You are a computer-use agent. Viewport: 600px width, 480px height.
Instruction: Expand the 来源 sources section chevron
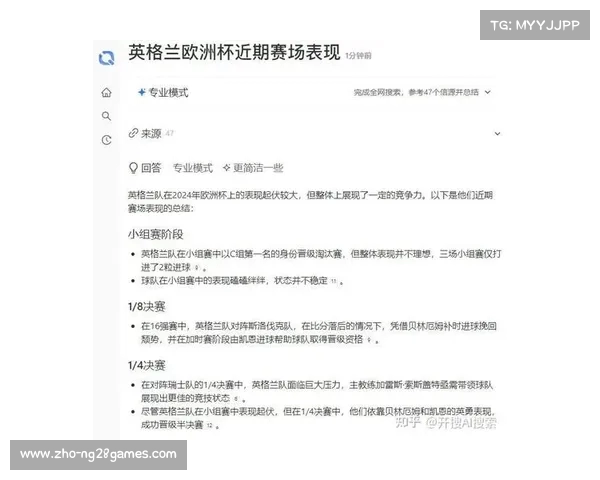(497, 134)
